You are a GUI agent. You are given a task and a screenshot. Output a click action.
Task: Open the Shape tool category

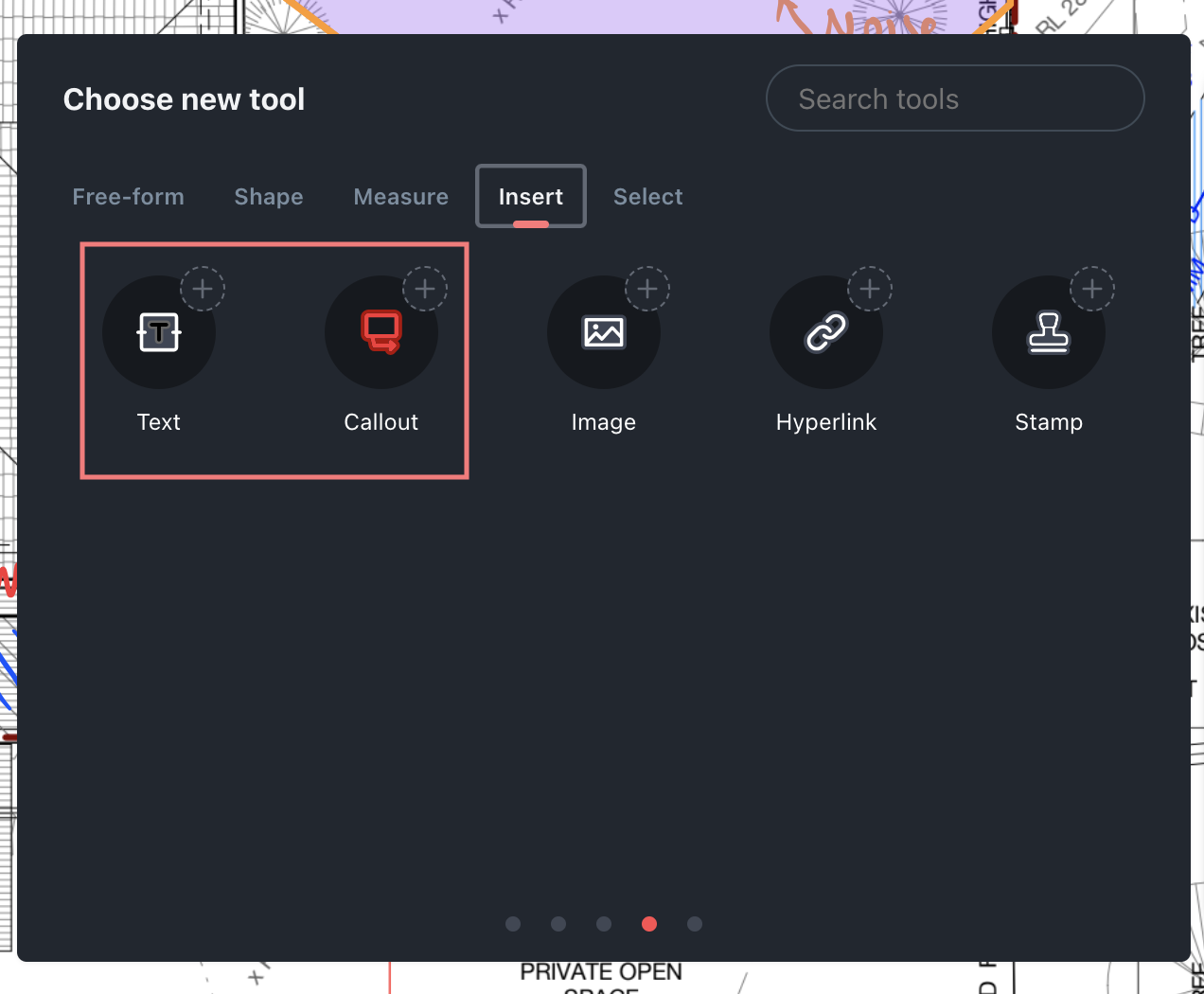[x=268, y=196]
